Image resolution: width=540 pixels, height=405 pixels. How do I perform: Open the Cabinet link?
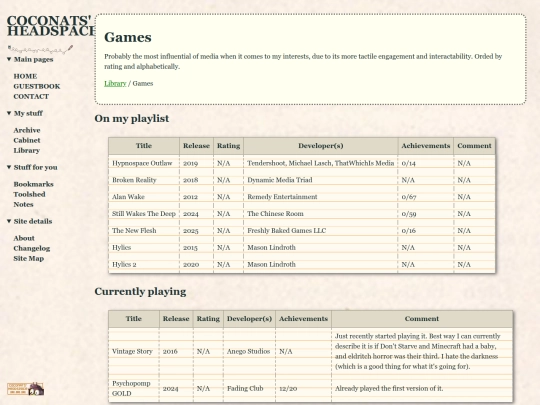(x=27, y=140)
